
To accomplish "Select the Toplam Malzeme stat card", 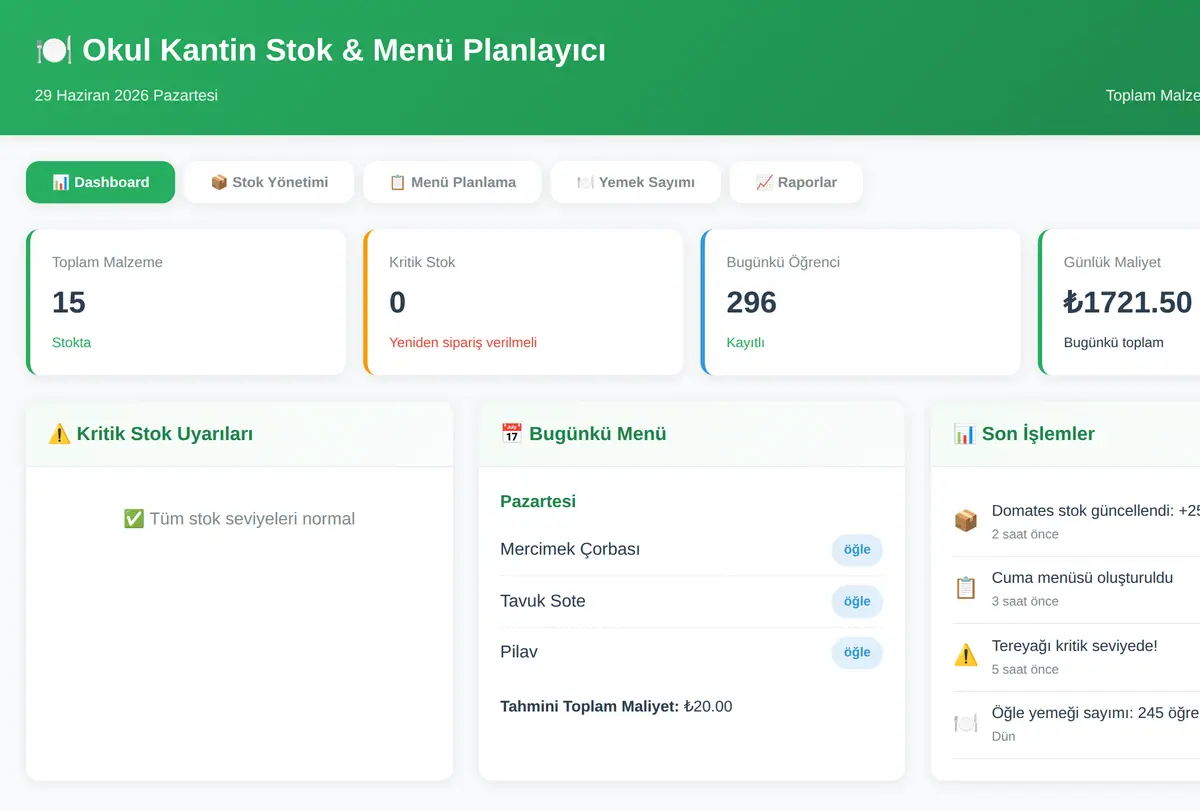I will 186,302.
